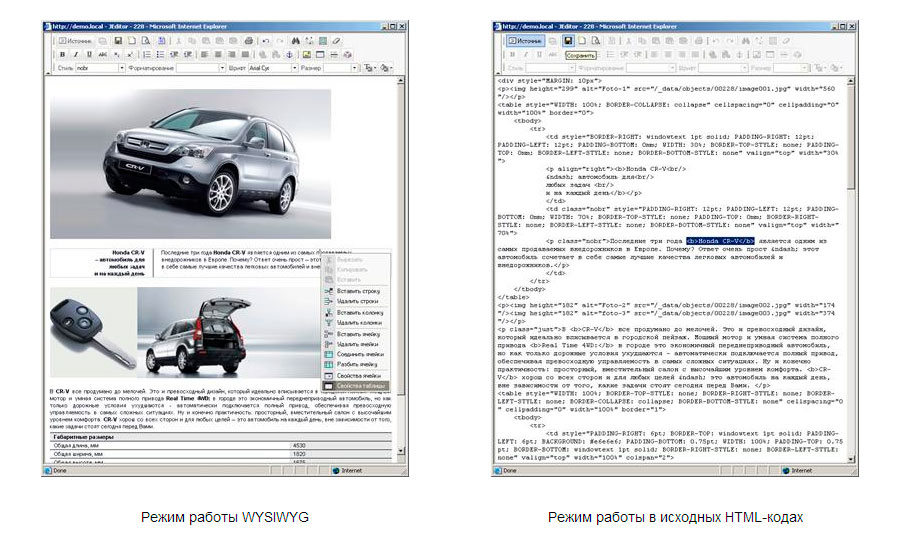Click the align center icon in WYSIWYG window
The width and height of the screenshot is (900, 545).
(x=218, y=54)
